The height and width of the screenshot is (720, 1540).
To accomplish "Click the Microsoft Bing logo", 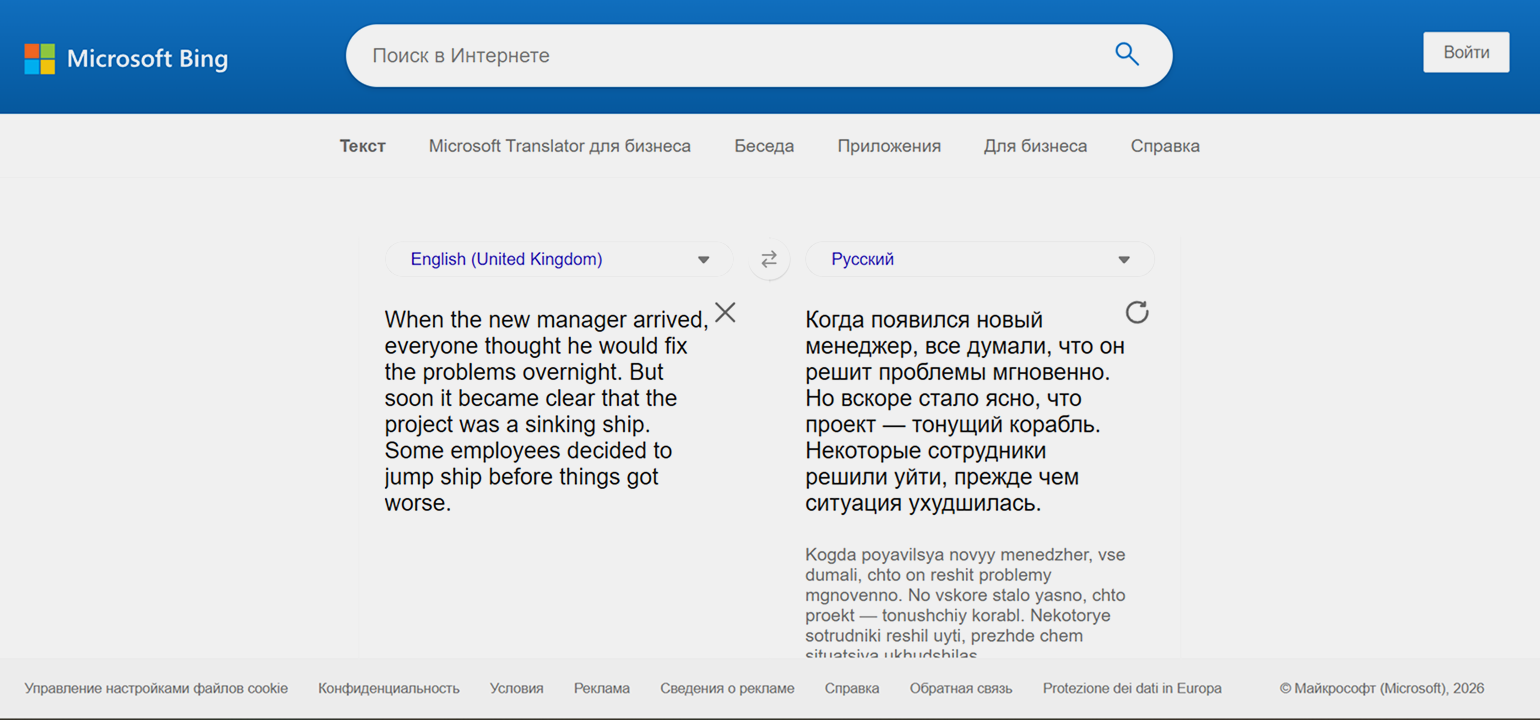I will click(x=126, y=58).
